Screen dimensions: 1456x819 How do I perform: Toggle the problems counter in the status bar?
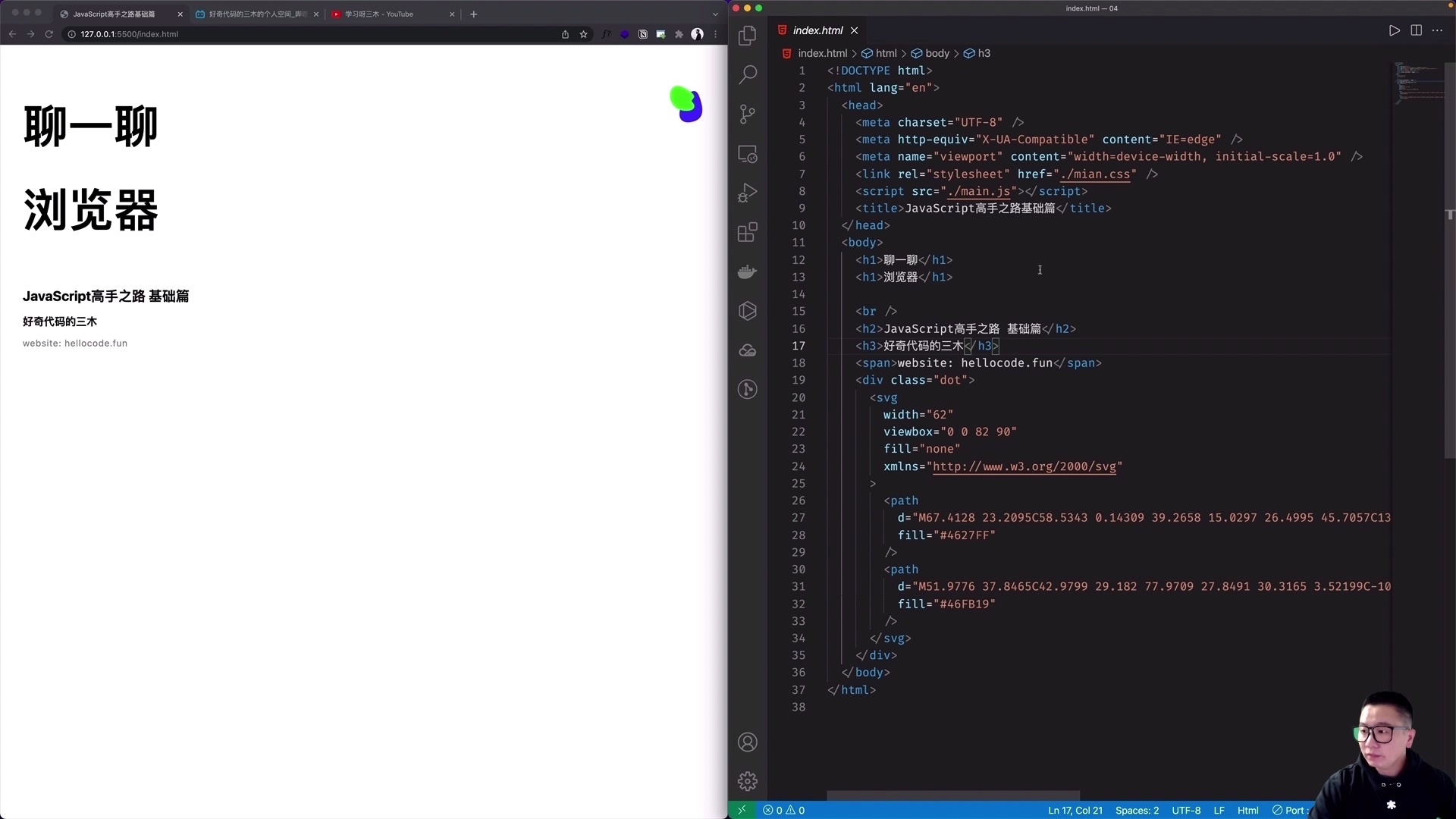784,810
